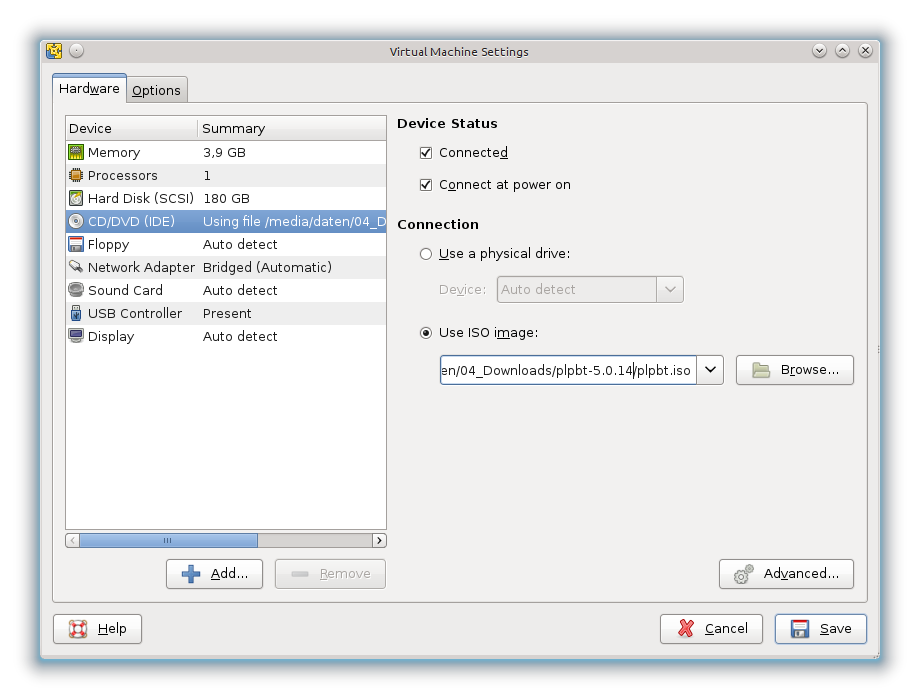Screen dimensions: 920x699
Task: Click the Floppy device icon
Action: point(76,244)
